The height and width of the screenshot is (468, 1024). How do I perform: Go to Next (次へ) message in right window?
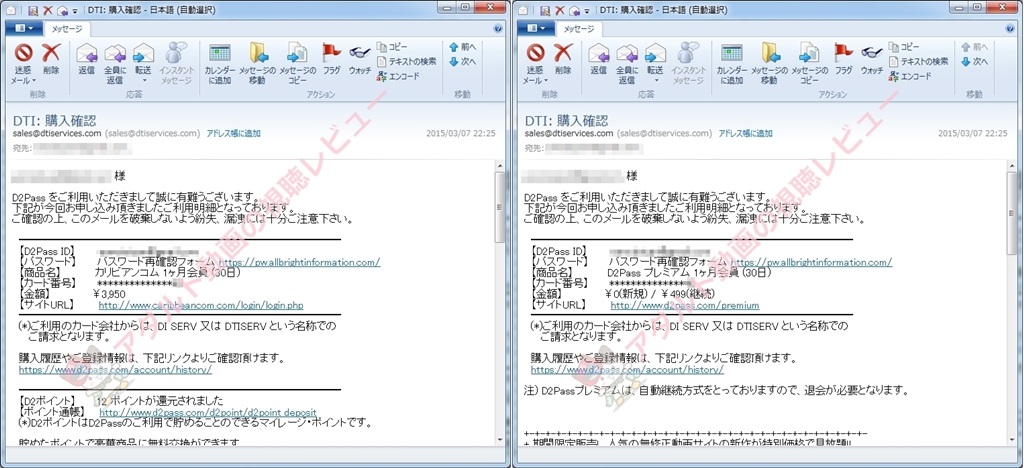tap(974, 61)
